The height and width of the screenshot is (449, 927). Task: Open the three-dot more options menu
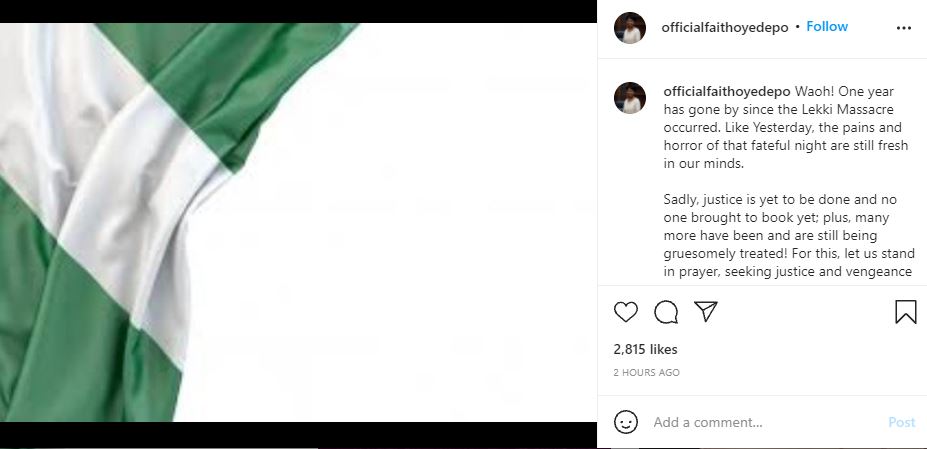coord(904,28)
